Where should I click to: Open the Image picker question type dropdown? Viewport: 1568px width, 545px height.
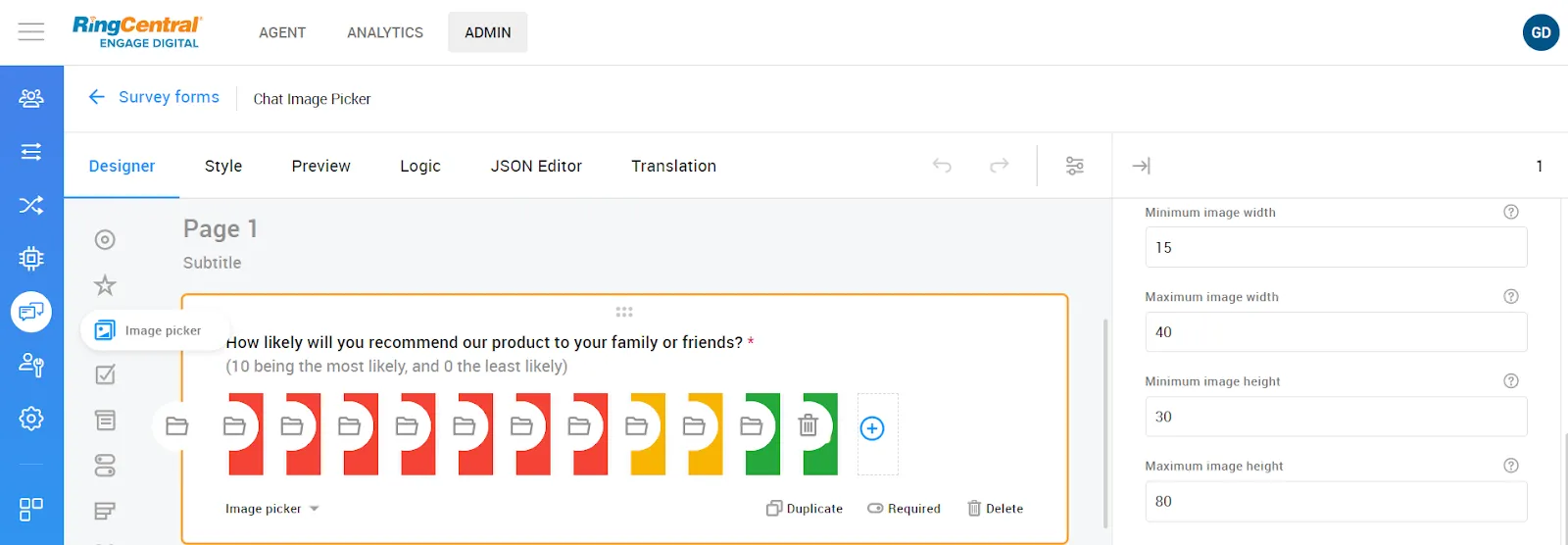[272, 509]
